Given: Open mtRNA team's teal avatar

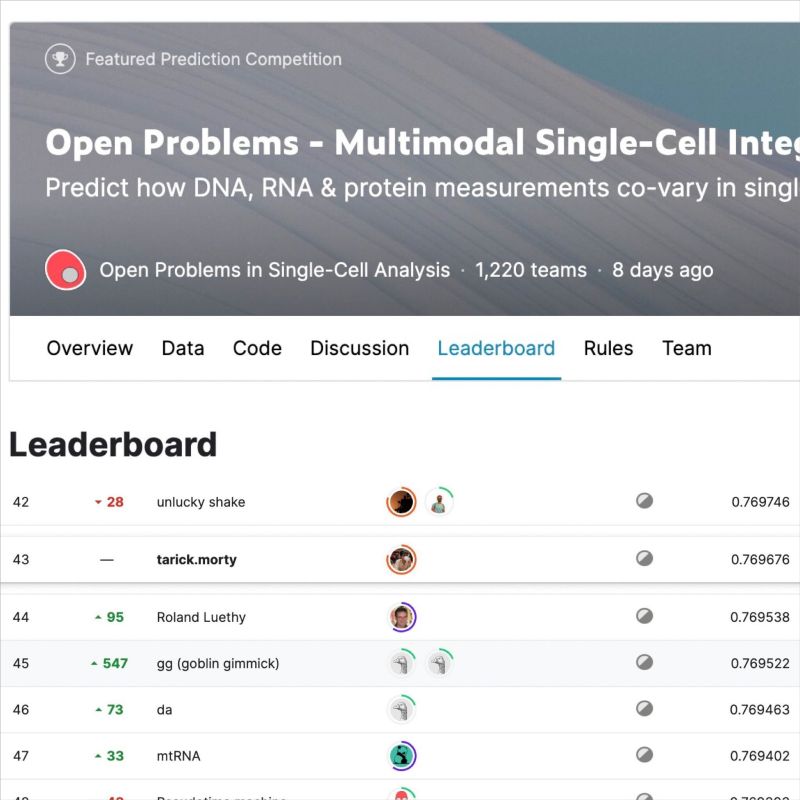Looking at the screenshot, I should [x=402, y=756].
